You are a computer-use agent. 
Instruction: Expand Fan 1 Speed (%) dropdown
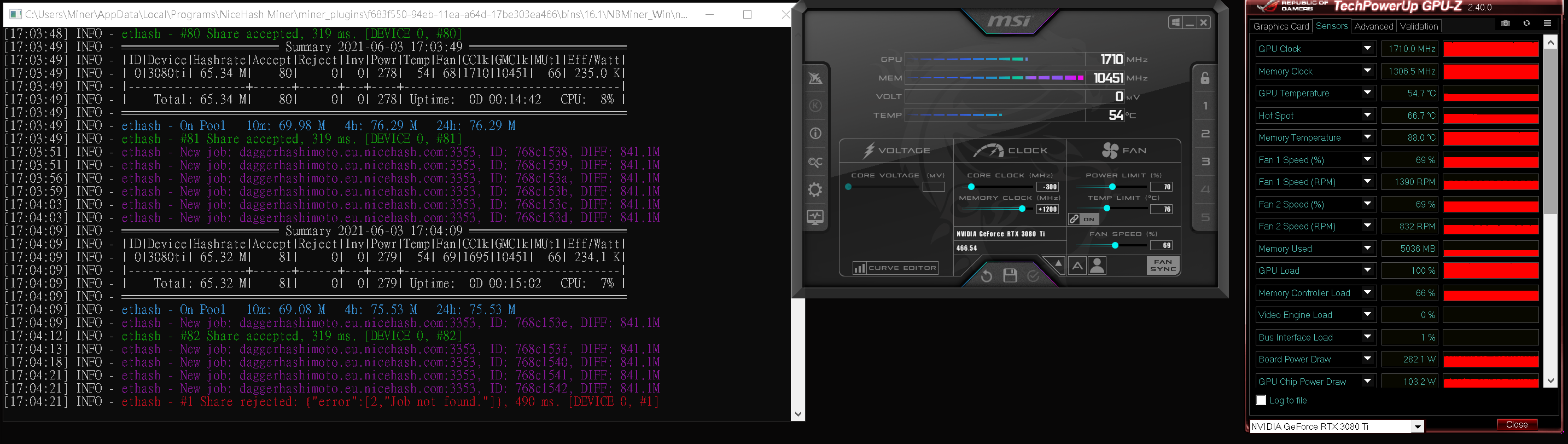[x=1367, y=159]
